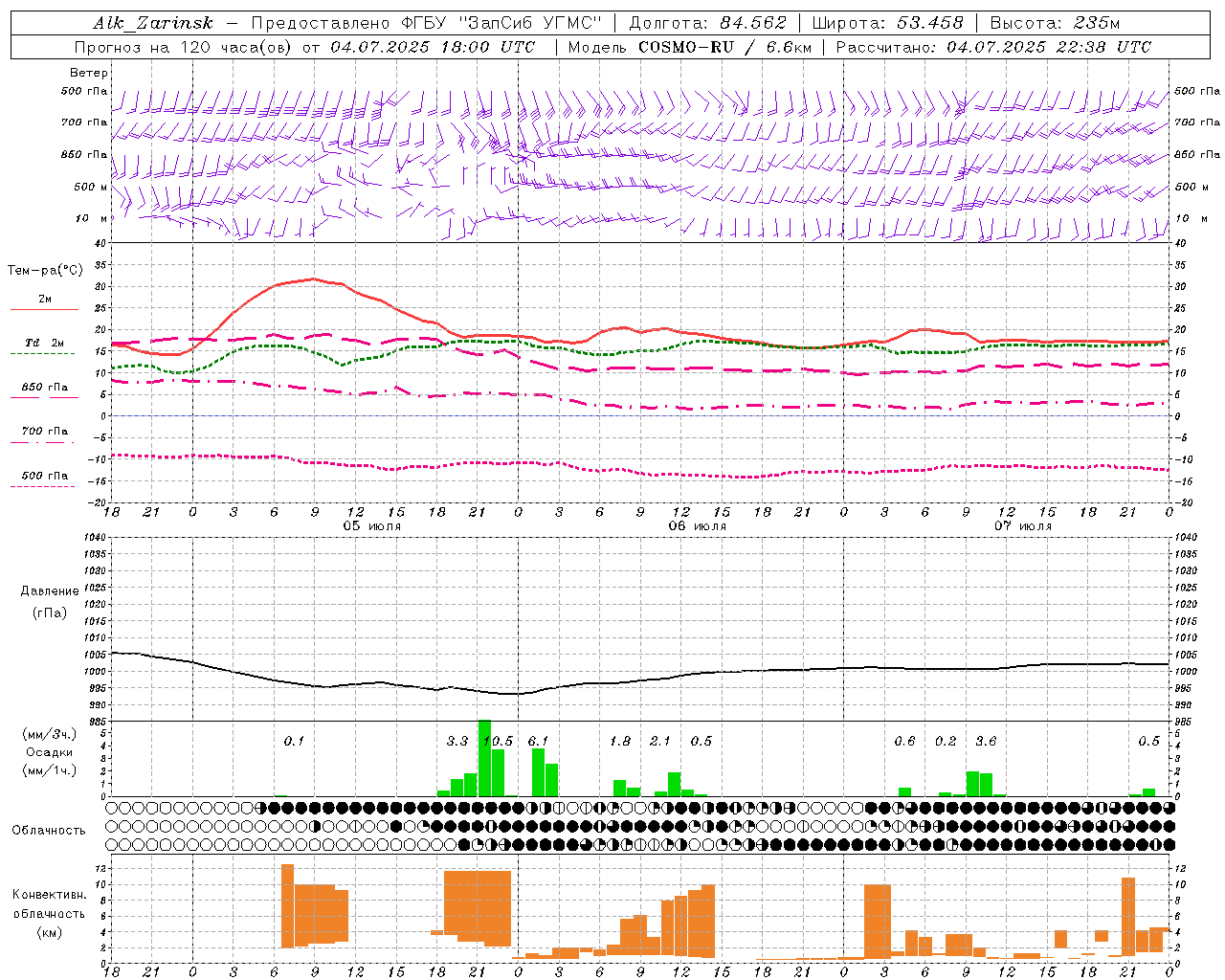
Task: Click calculation time "Рассчитано: 04.07.2025 22:38 UTC"
Action: [993, 47]
